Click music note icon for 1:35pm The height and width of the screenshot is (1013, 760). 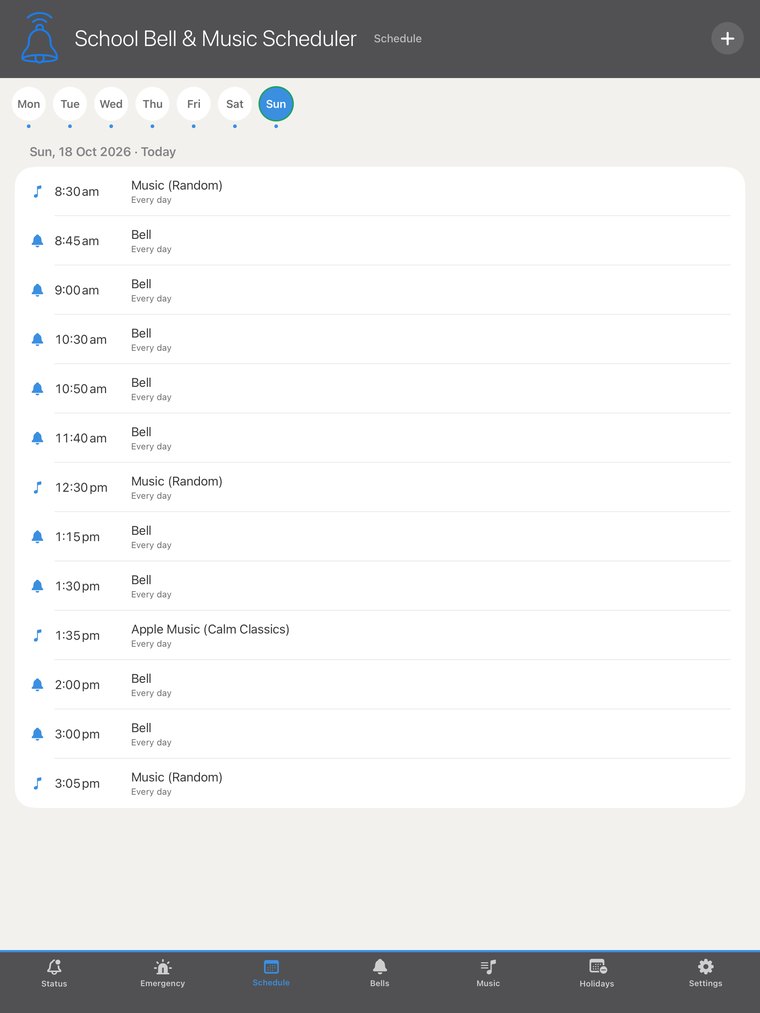coord(37,635)
